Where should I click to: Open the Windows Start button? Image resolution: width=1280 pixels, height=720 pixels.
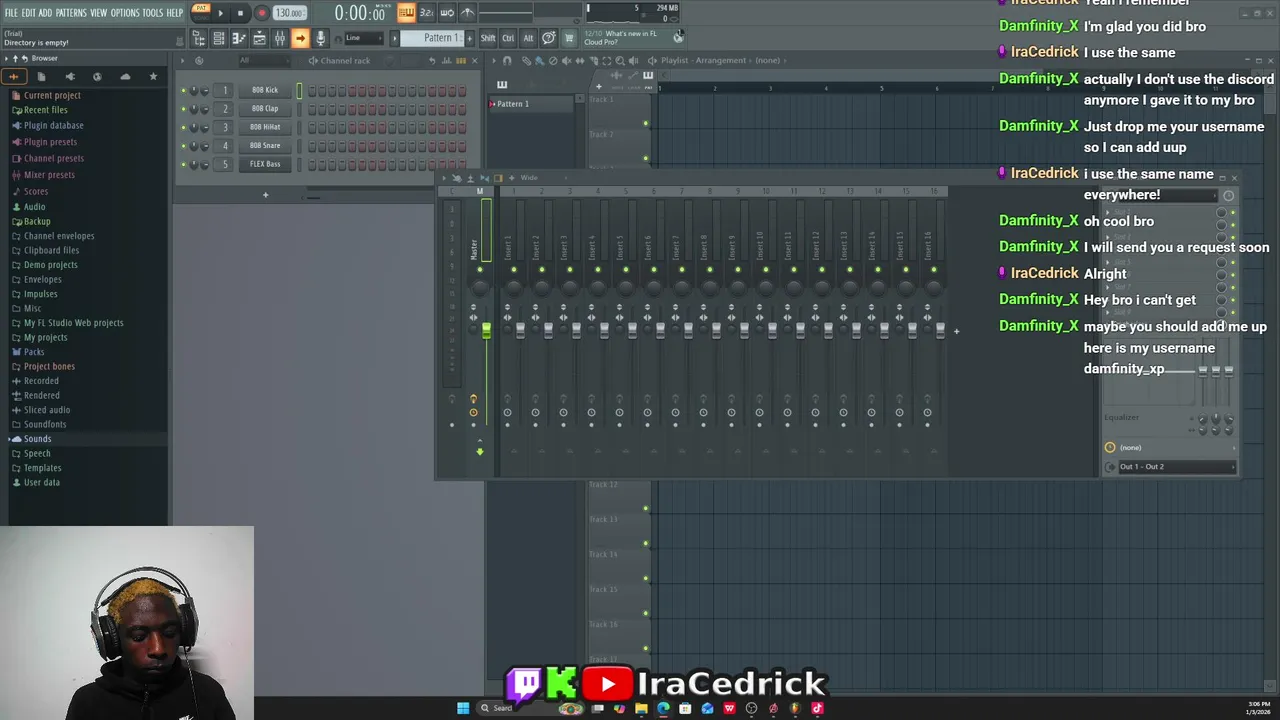pos(463,709)
